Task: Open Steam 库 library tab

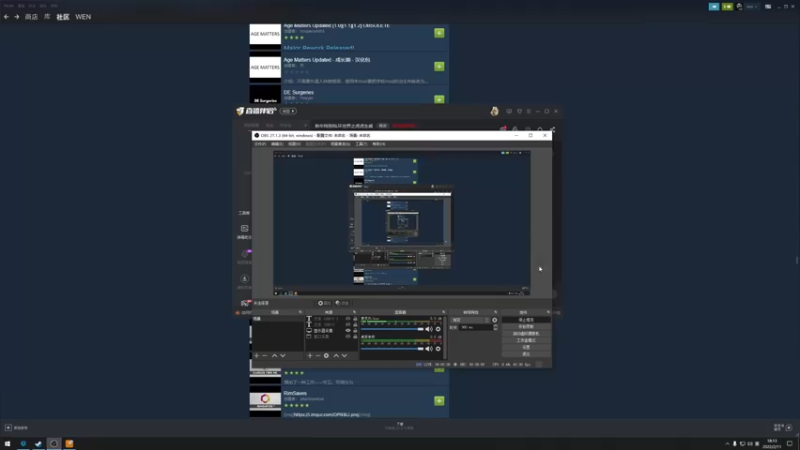Action: point(47,17)
